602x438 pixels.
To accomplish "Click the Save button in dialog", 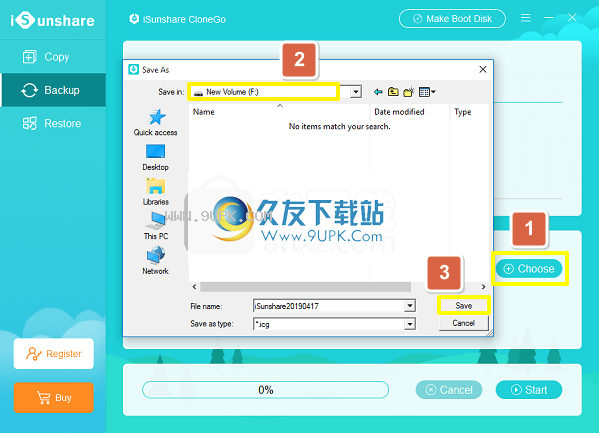I will (x=463, y=306).
